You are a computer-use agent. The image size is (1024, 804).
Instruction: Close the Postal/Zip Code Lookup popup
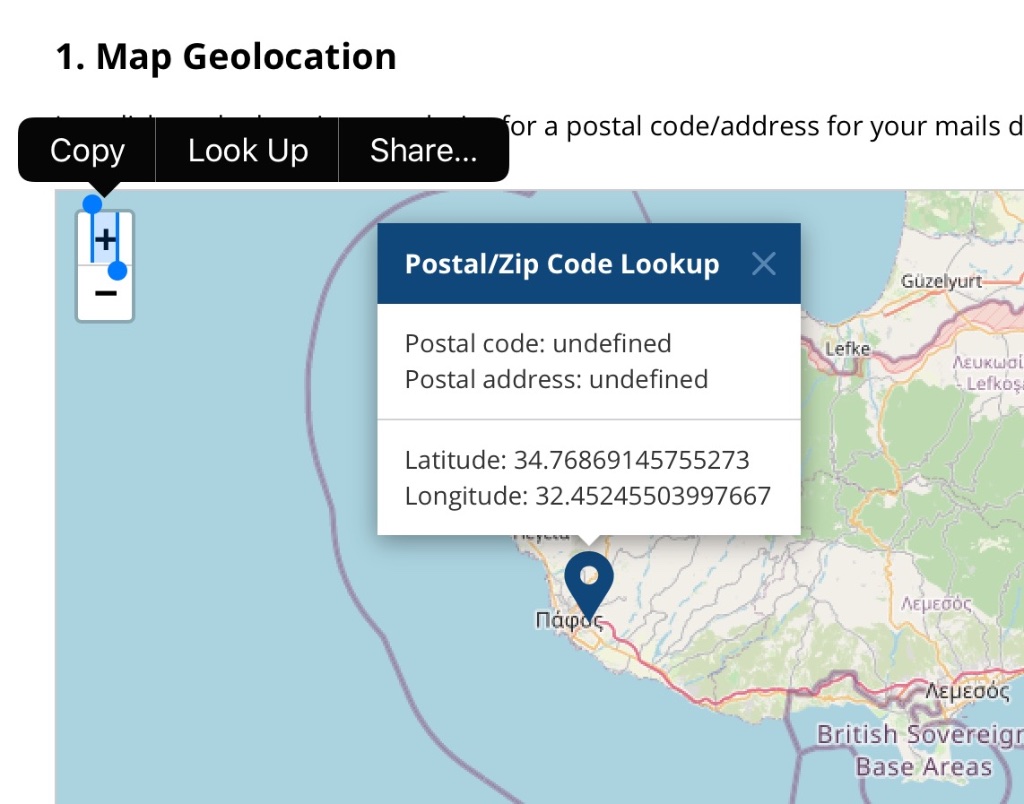coord(764,264)
